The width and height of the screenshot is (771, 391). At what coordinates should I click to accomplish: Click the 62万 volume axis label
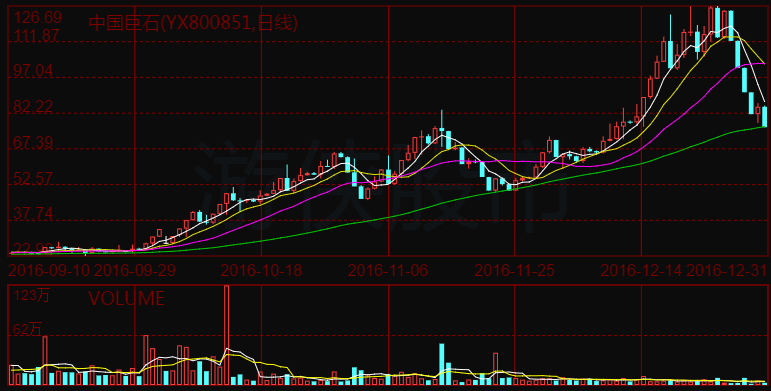(x=28, y=329)
